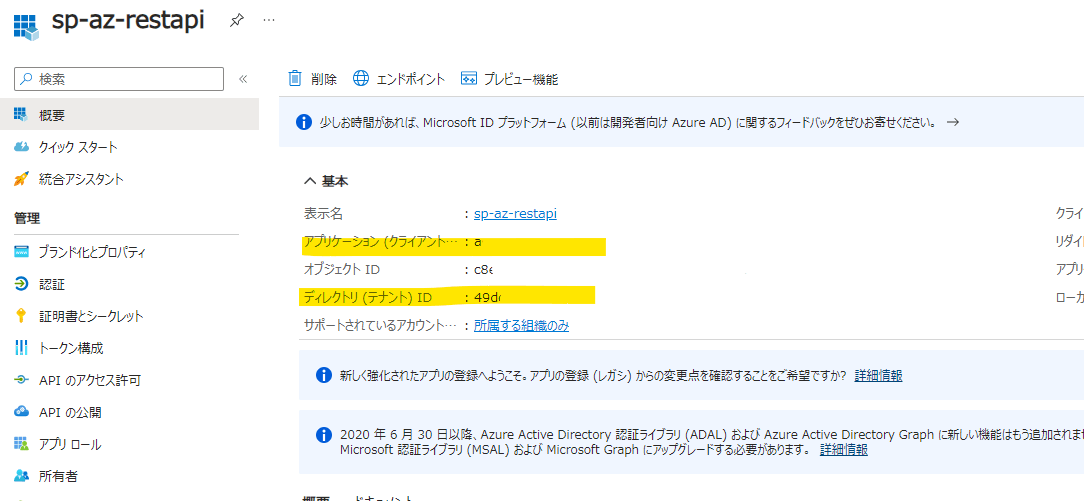Click the 統合アシスタント rocket icon

(21, 179)
